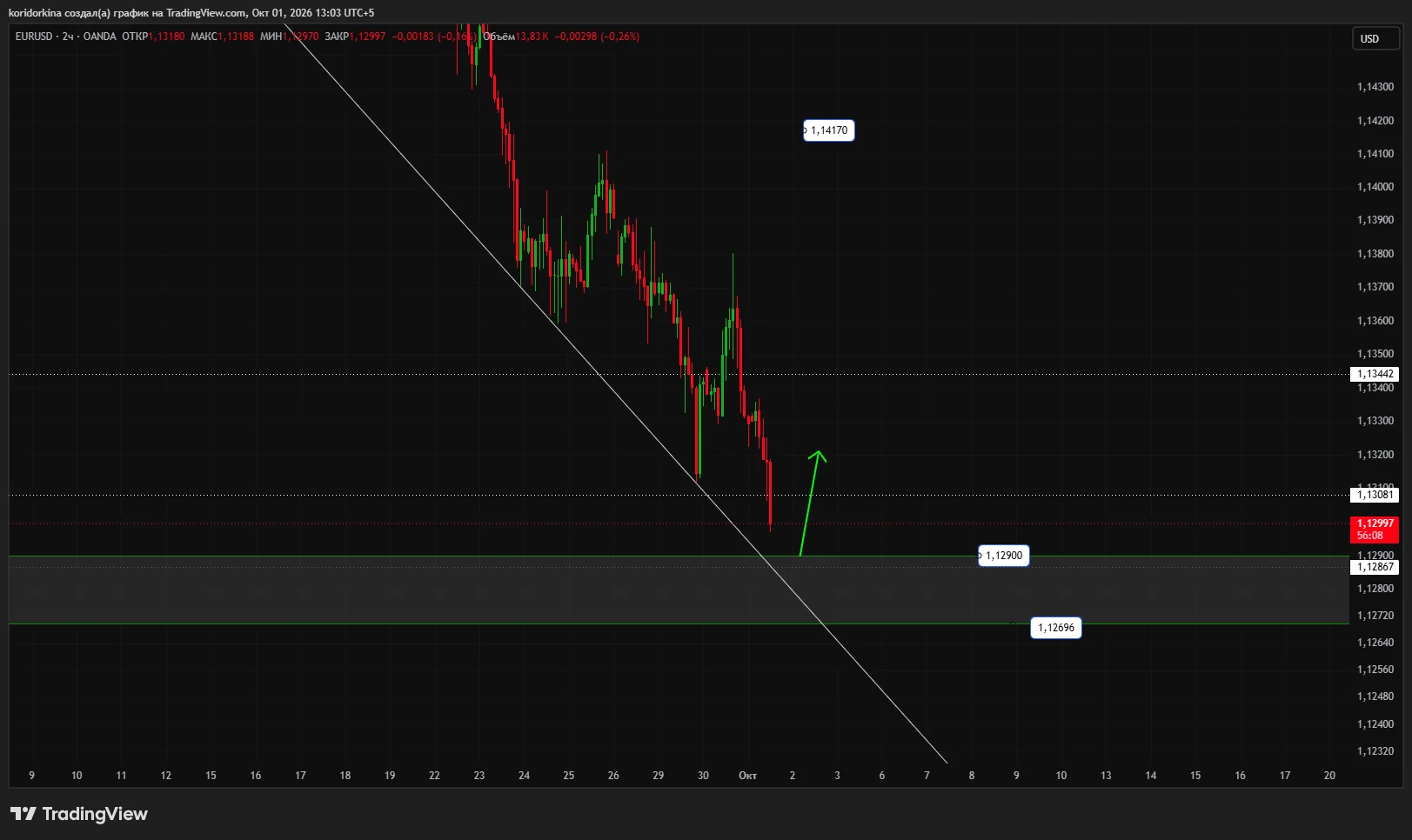Click 1,12560 on the price scale
The image size is (1412, 840).
1375,670
